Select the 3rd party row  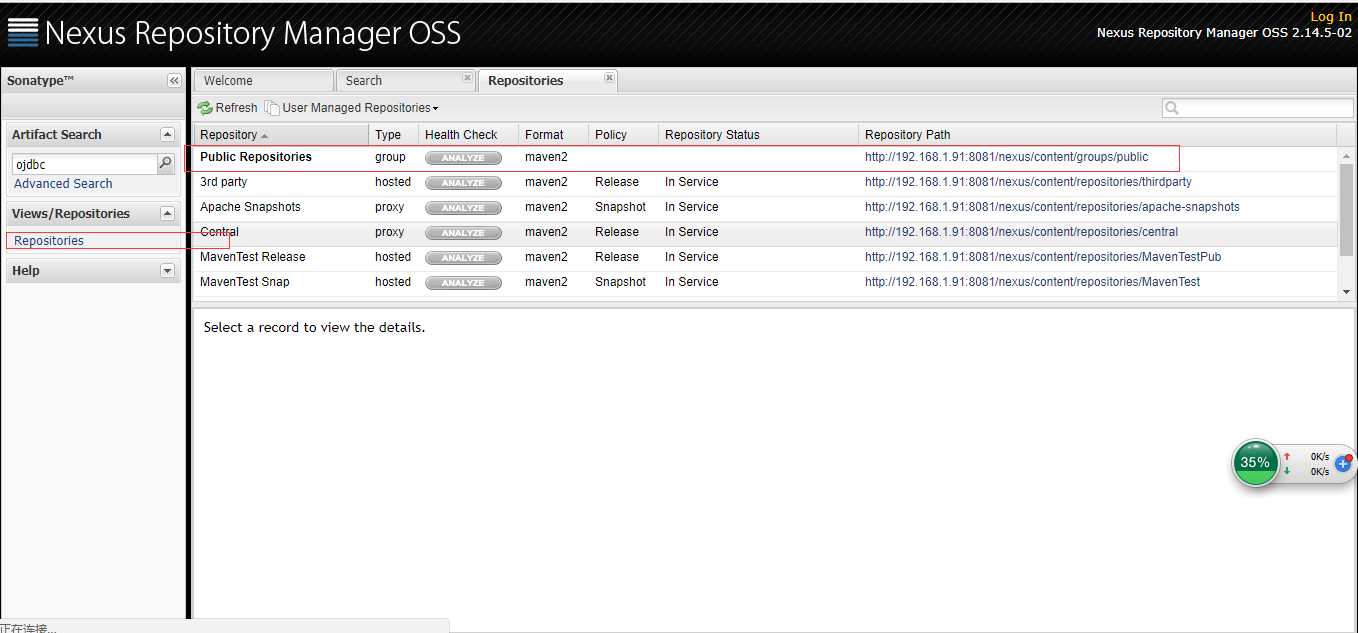pos(766,182)
